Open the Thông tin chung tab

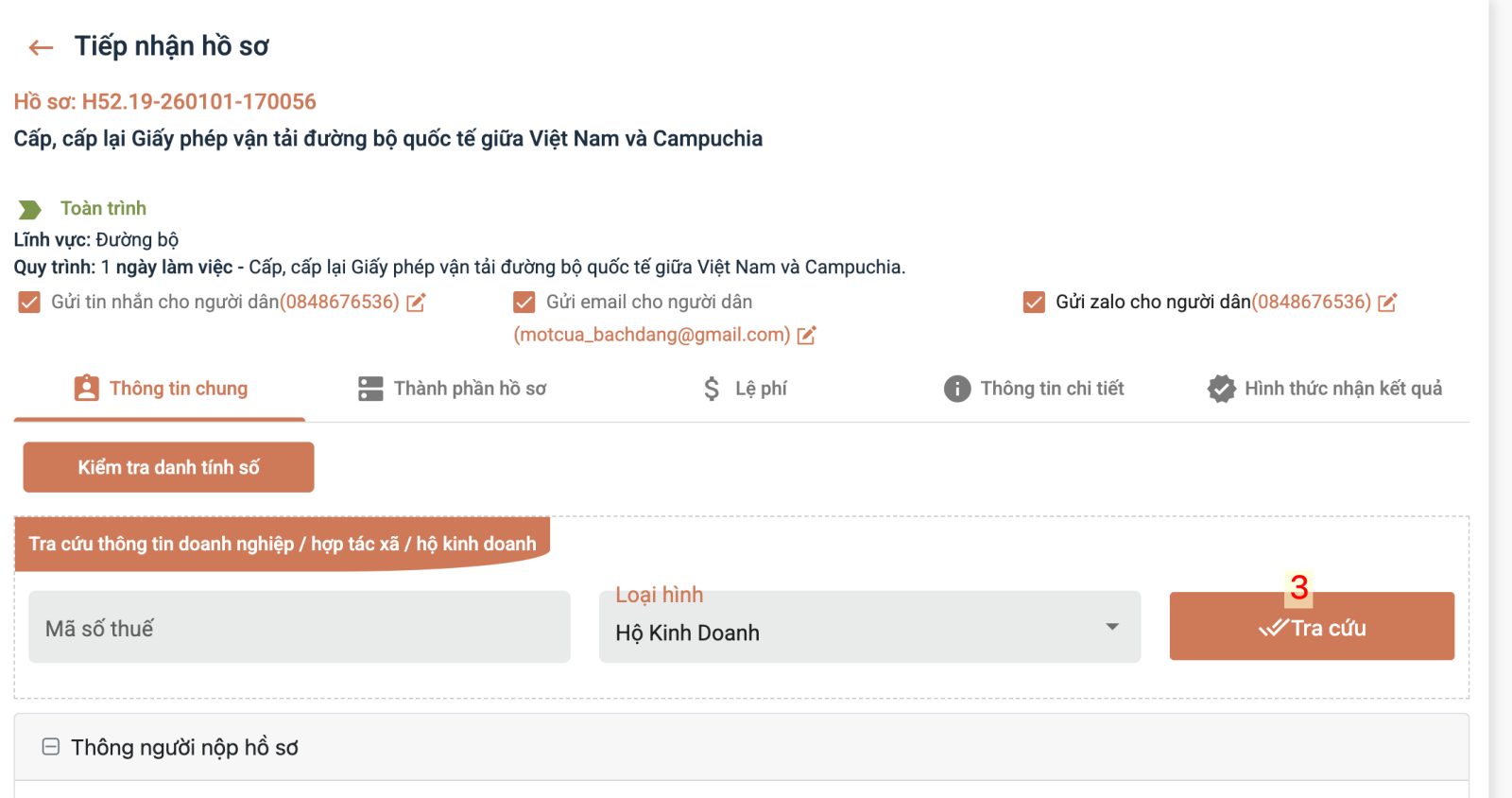pyautogui.click(x=161, y=389)
